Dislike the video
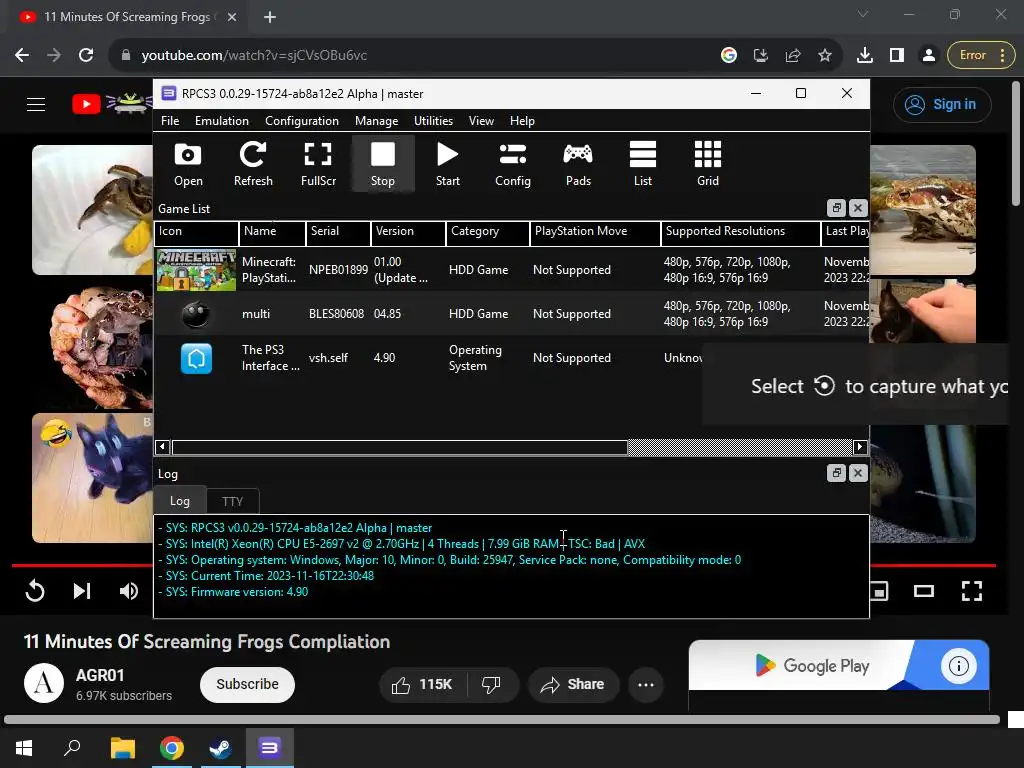Image resolution: width=1024 pixels, height=768 pixels. (x=491, y=684)
